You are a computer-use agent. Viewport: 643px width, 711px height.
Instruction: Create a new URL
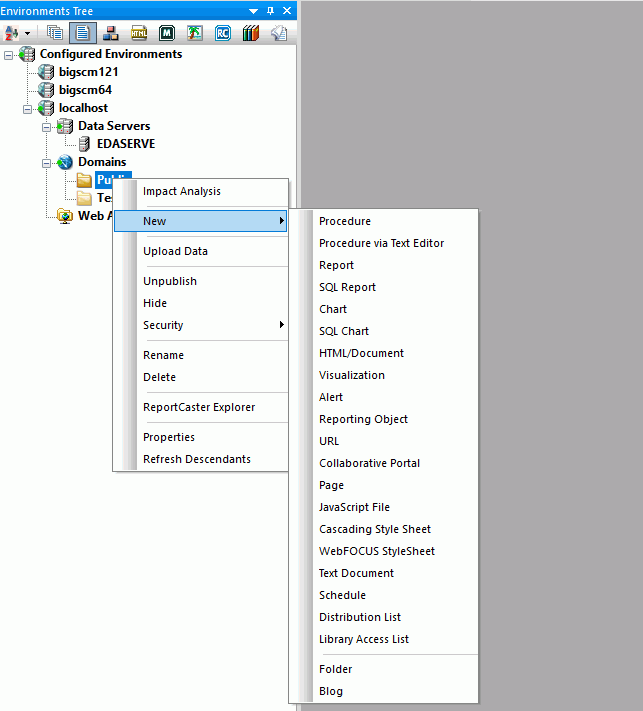(x=329, y=441)
